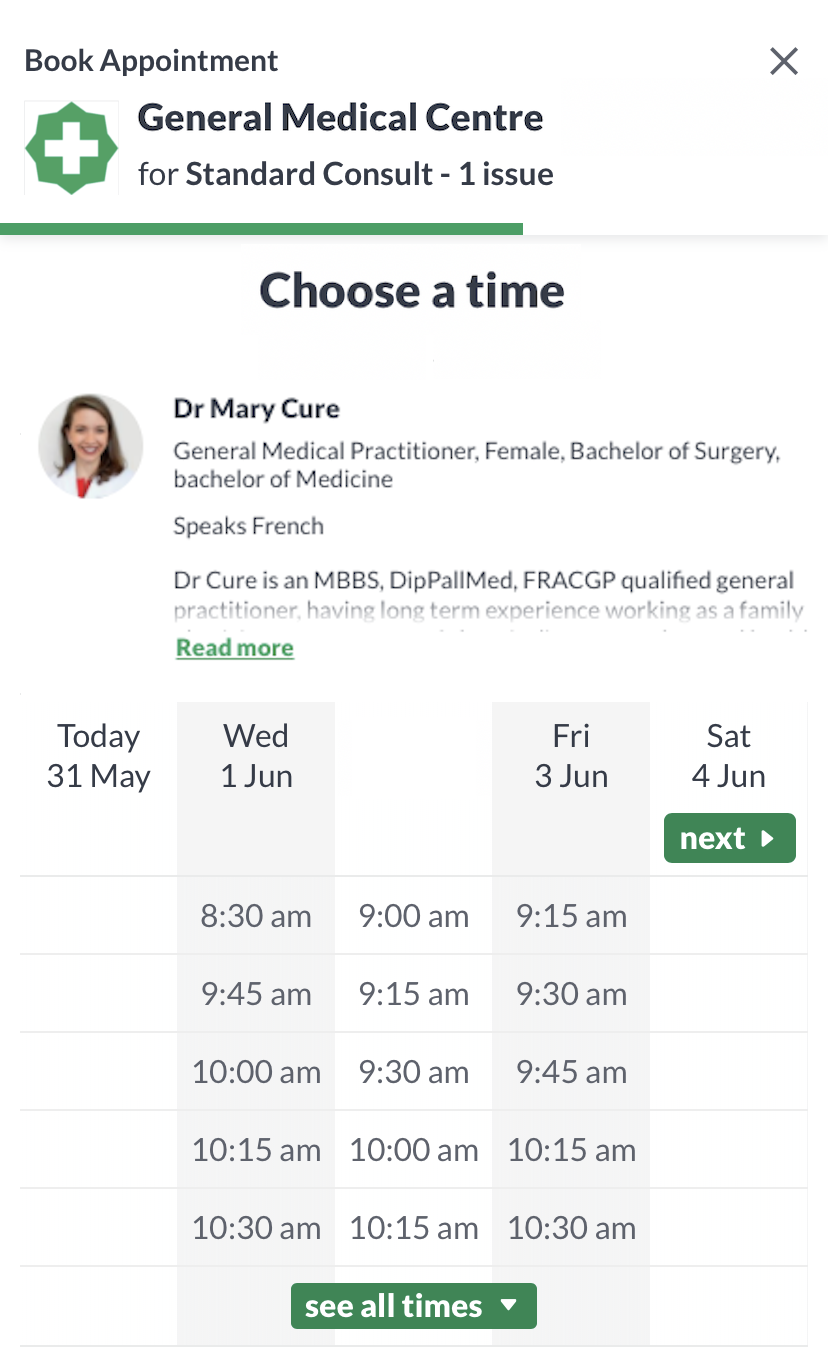
Task: Select the Wed 1 Jun column header
Action: [x=256, y=756]
